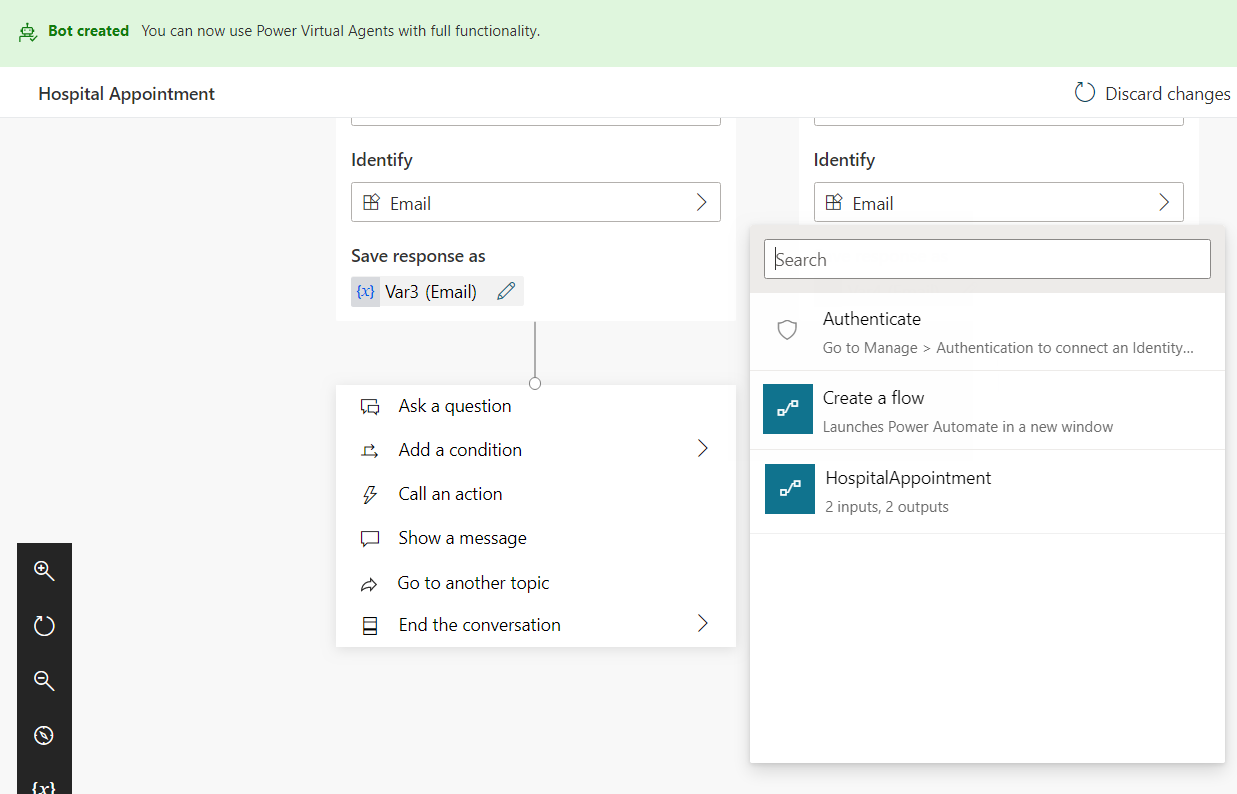Click the speech bubble icon for Ask a question
The height and width of the screenshot is (794, 1237).
click(x=370, y=407)
